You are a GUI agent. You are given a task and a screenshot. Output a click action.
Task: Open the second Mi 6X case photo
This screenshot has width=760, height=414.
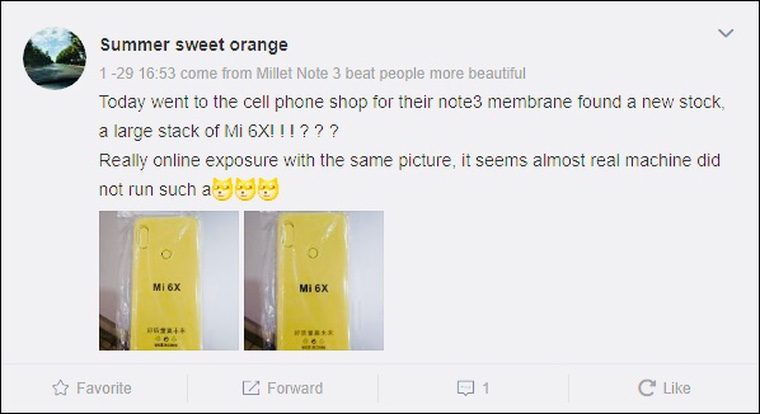(314, 280)
